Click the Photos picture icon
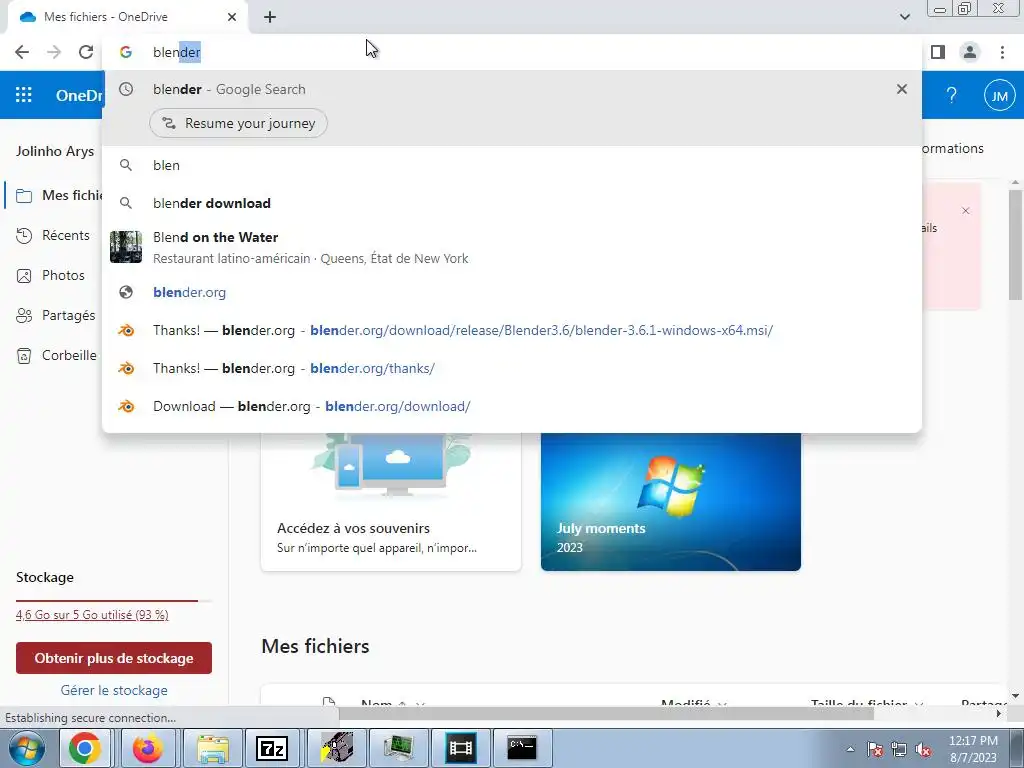Image resolution: width=1024 pixels, height=768 pixels. pyautogui.click(x=24, y=276)
